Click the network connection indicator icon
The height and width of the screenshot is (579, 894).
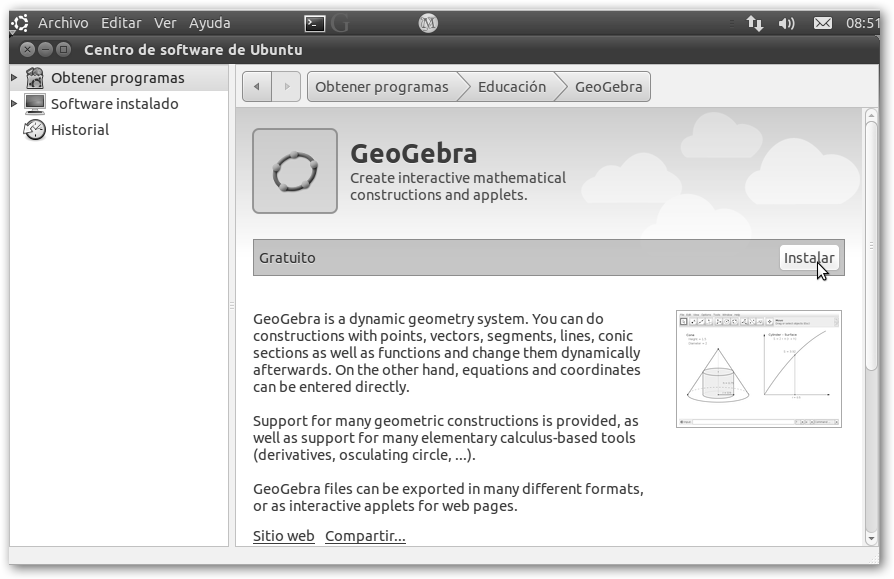coord(755,23)
